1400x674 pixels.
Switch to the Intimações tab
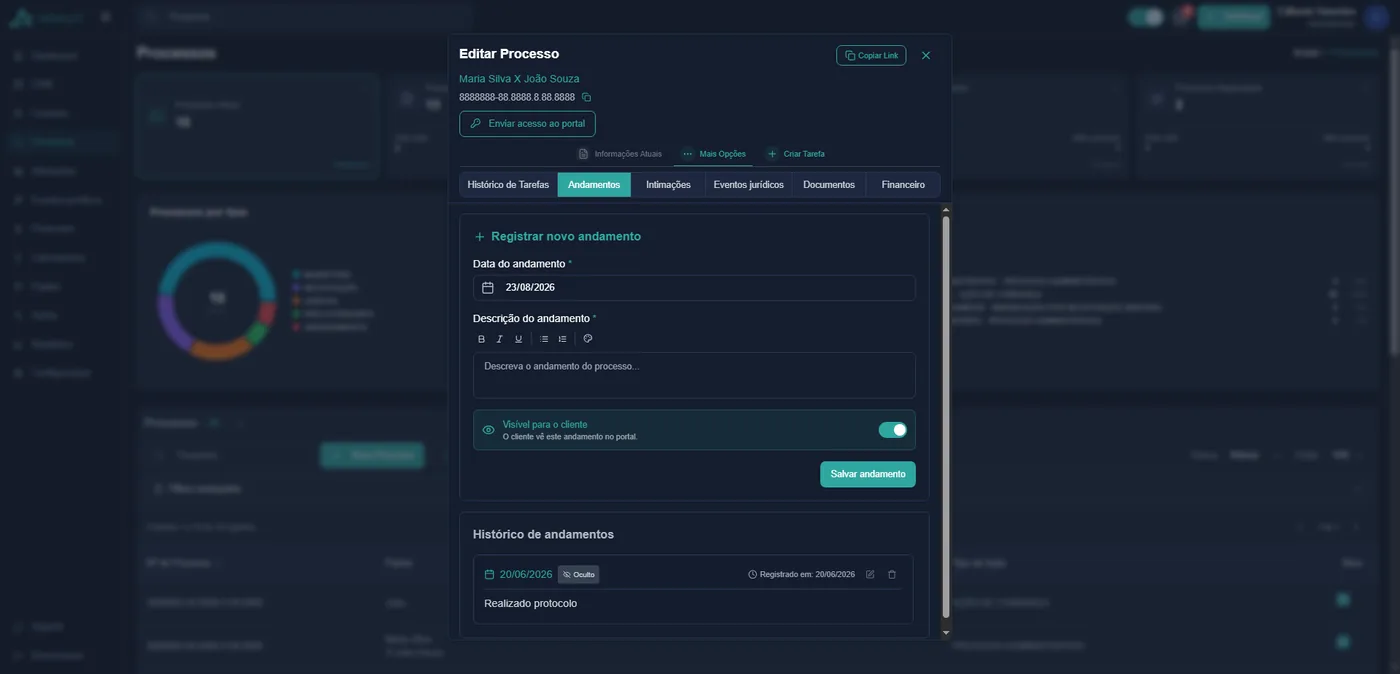tap(668, 184)
